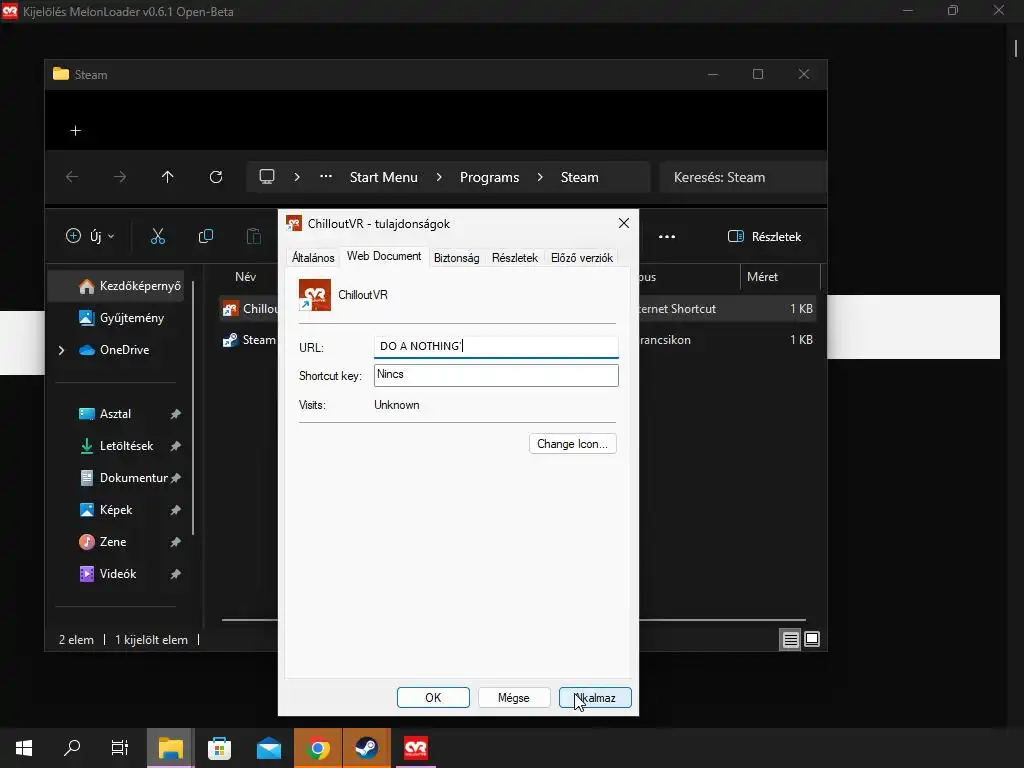Expand chevron after Programs breadcrumb
Image resolution: width=1024 pixels, height=768 pixels.
click(540, 177)
